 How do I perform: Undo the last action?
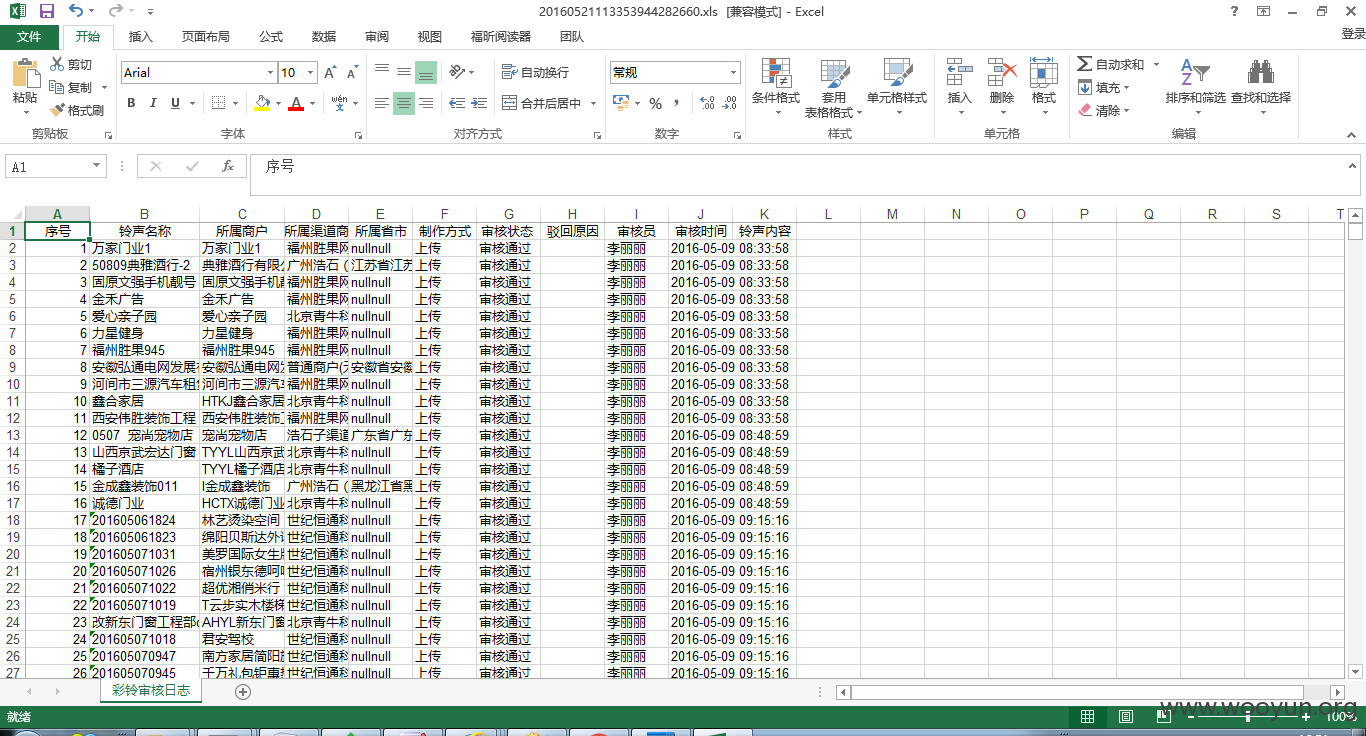pyautogui.click(x=77, y=11)
